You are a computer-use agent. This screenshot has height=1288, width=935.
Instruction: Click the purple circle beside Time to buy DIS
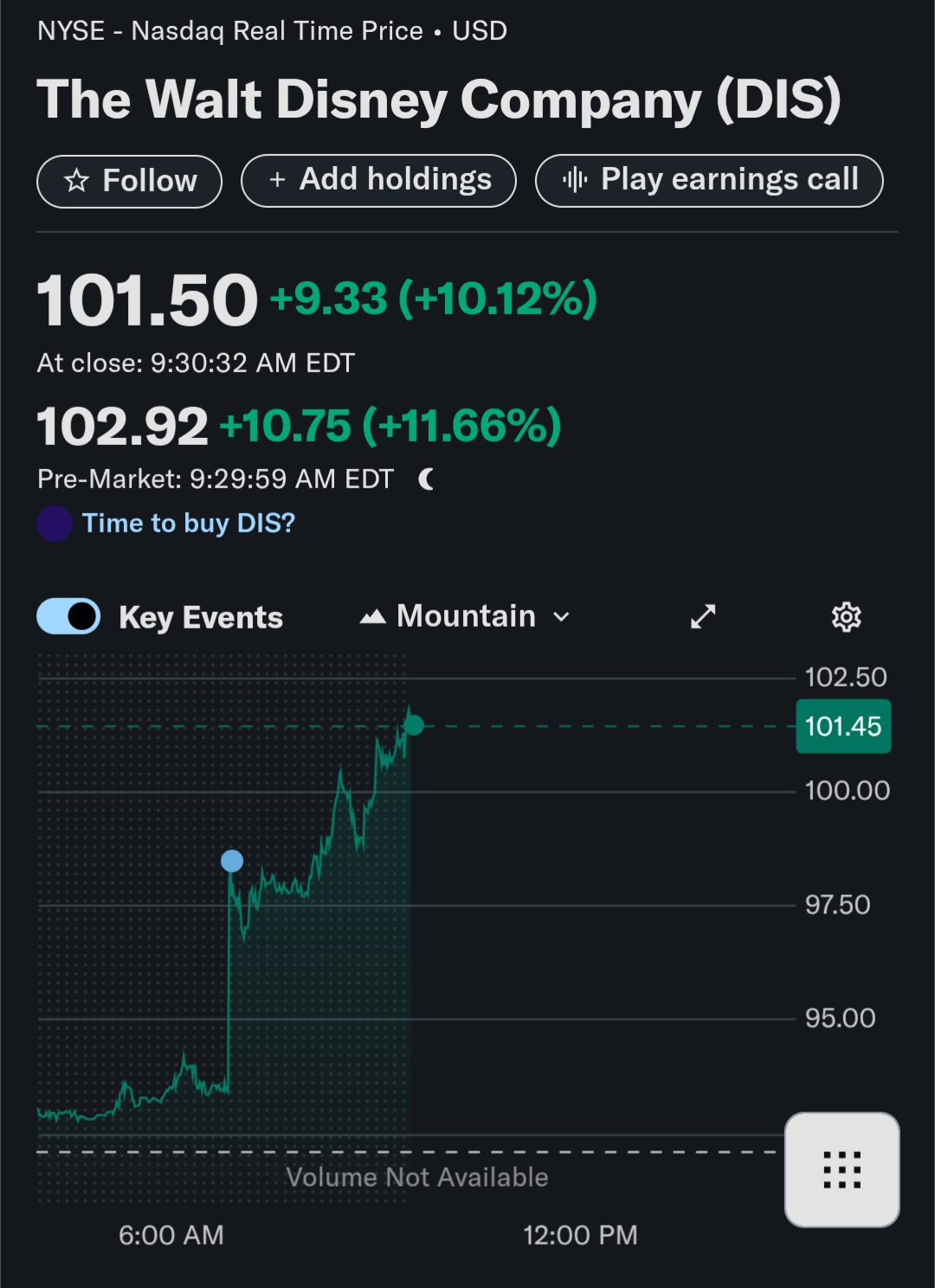pyautogui.click(x=55, y=524)
